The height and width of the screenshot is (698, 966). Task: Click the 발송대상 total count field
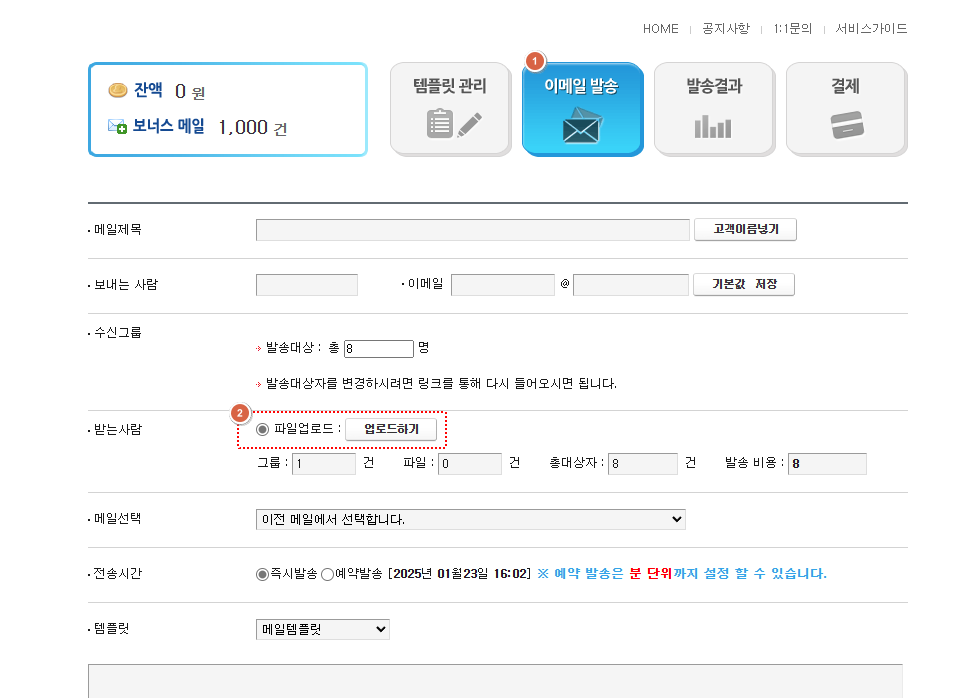click(379, 349)
